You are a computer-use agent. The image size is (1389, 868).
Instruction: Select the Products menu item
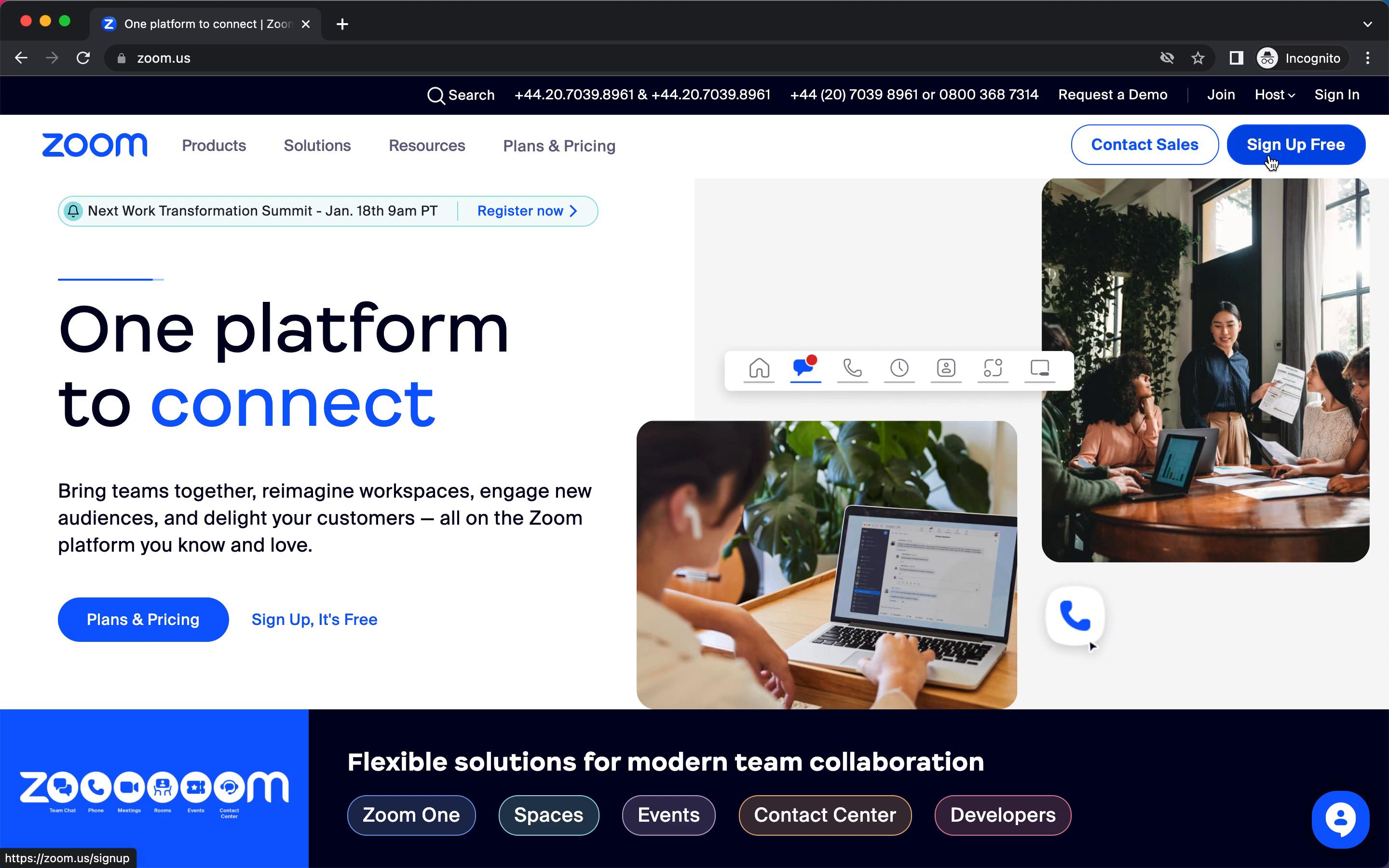pos(213,145)
